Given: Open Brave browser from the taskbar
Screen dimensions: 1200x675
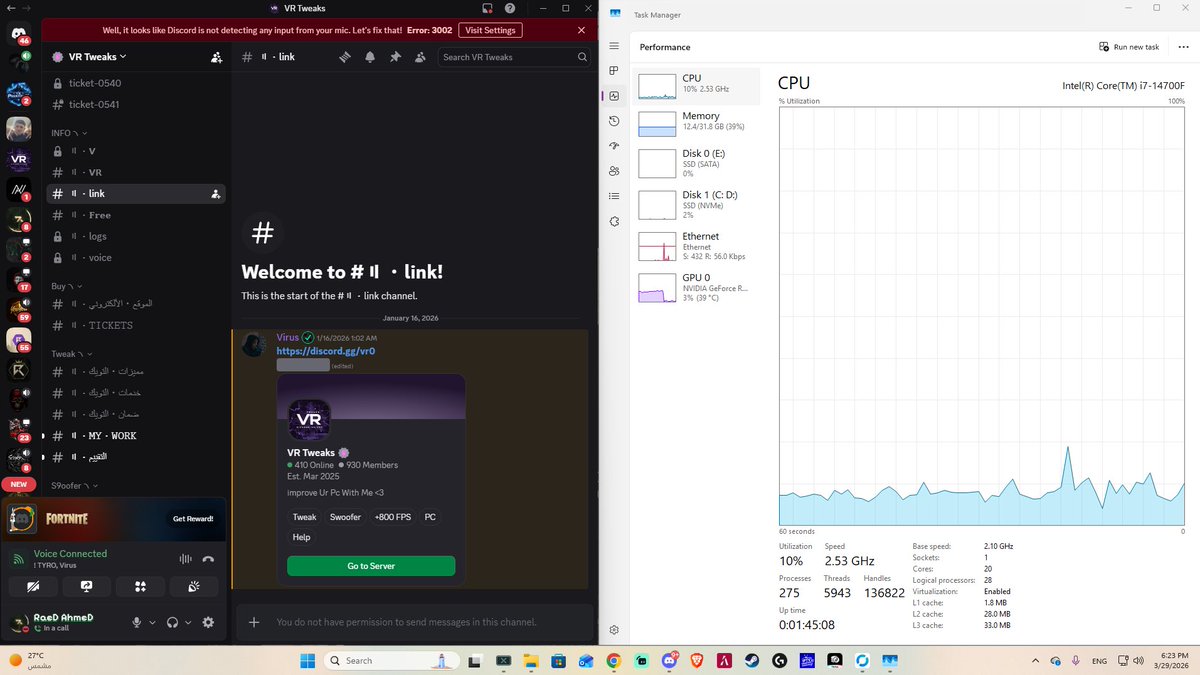Looking at the screenshot, I should pos(696,660).
